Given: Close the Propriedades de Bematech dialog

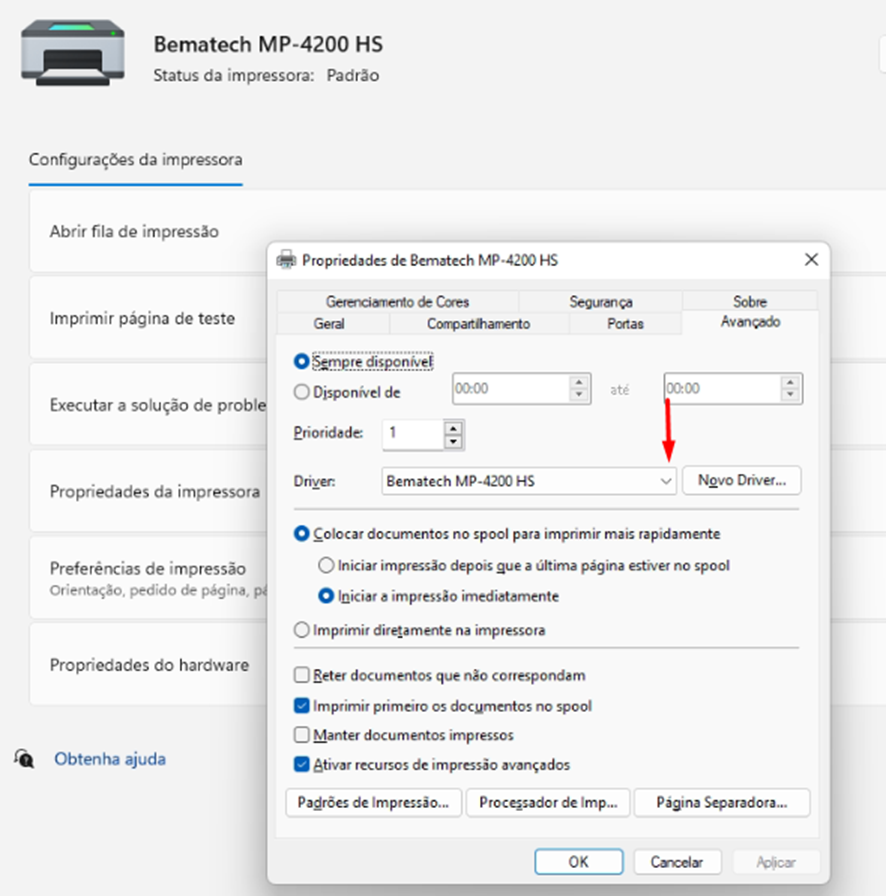Looking at the screenshot, I should click(811, 259).
